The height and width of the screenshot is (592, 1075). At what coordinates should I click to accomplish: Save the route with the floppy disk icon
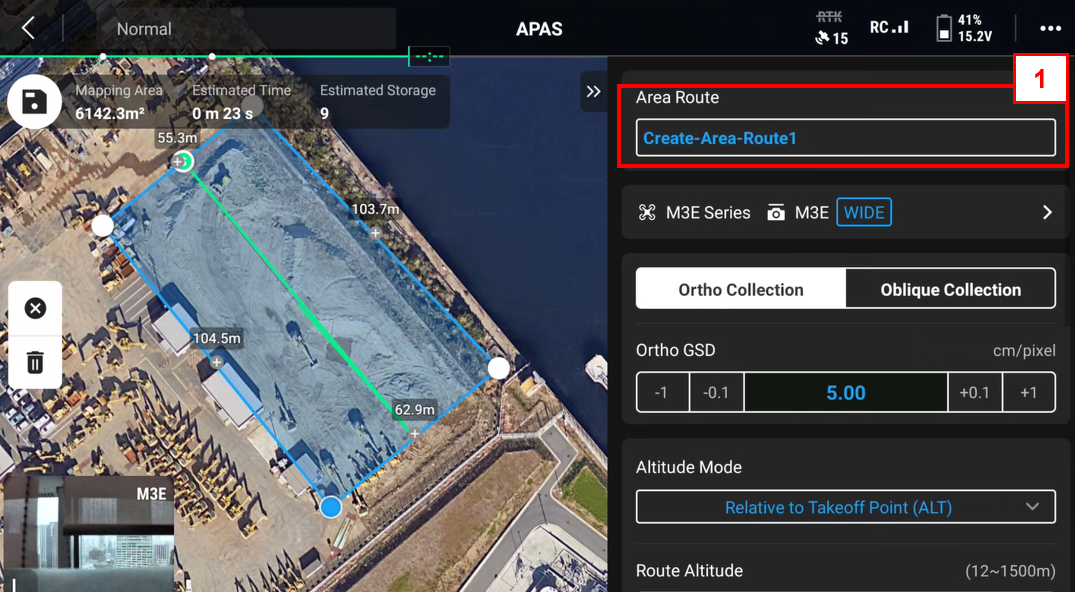[x=34, y=102]
